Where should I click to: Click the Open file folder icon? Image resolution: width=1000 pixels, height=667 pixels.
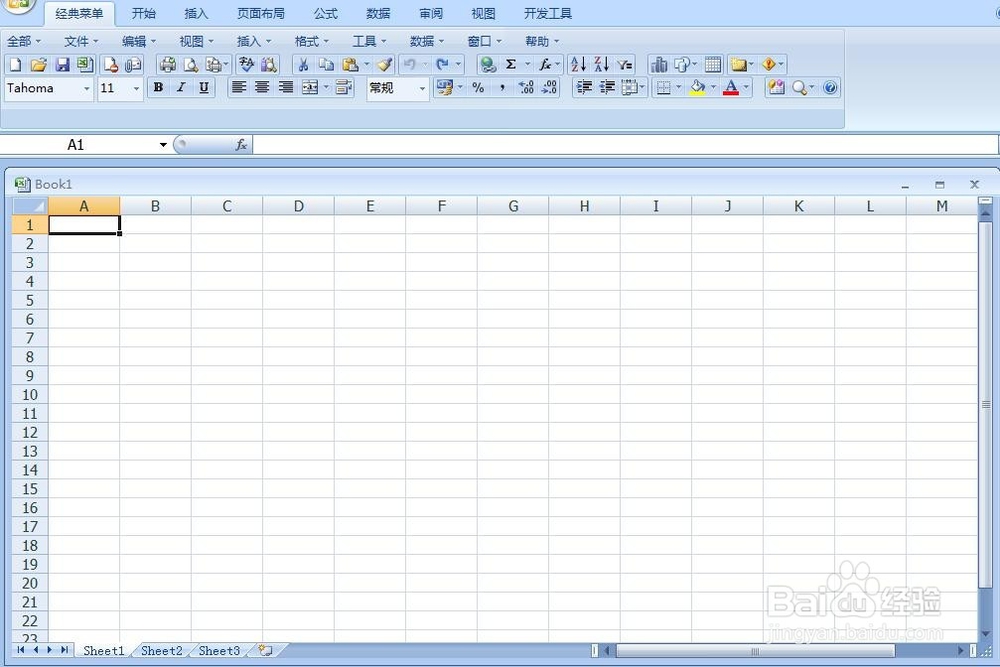click(x=38, y=64)
